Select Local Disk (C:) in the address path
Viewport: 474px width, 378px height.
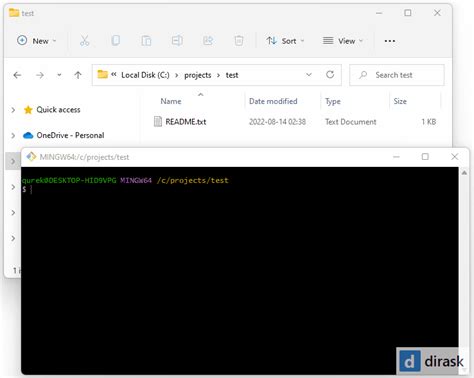click(x=145, y=75)
